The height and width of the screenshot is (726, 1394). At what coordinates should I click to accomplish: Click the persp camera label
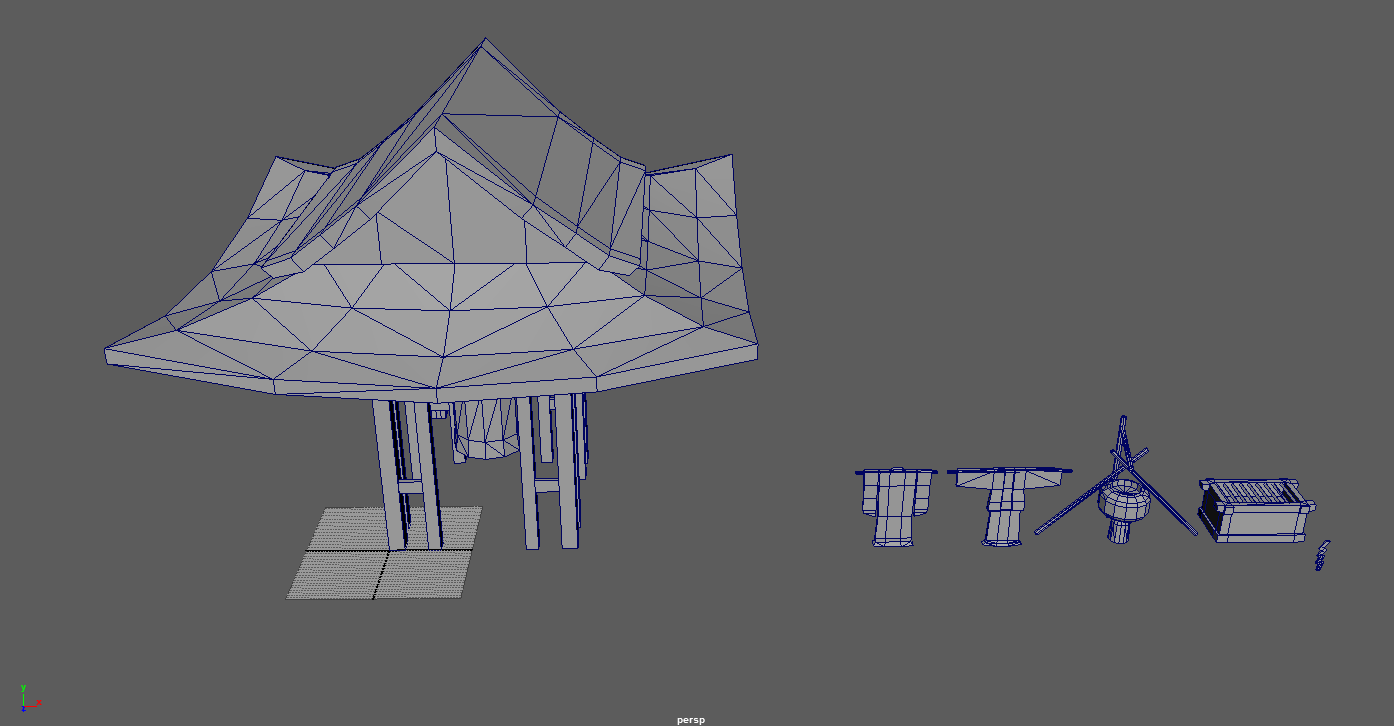tap(690, 718)
